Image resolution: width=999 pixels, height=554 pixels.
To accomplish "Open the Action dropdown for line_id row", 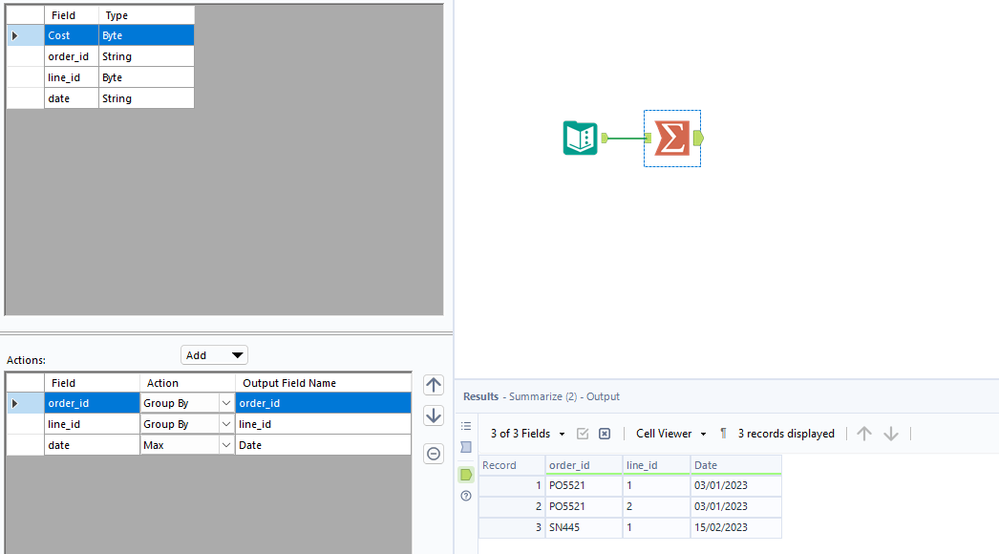I will click(226, 424).
